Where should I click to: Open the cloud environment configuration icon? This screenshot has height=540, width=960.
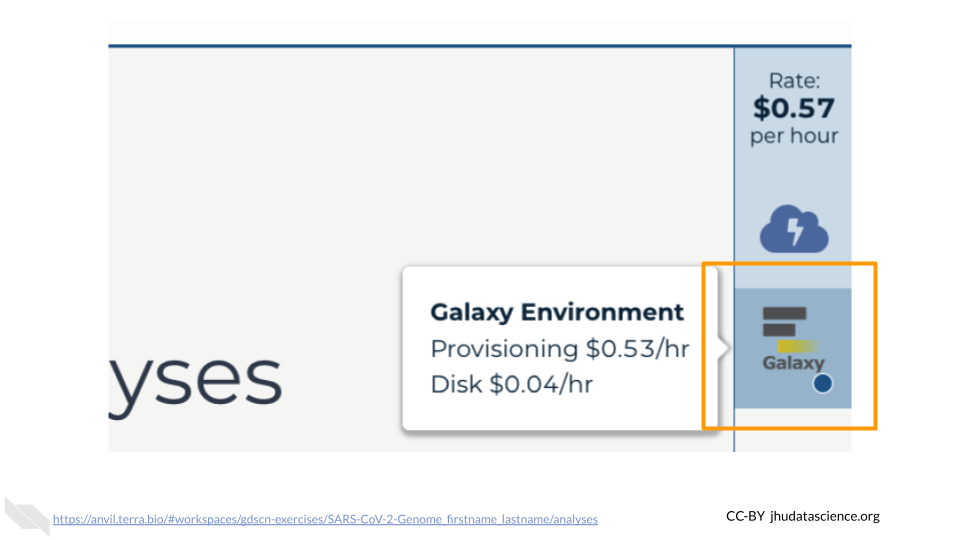point(794,229)
